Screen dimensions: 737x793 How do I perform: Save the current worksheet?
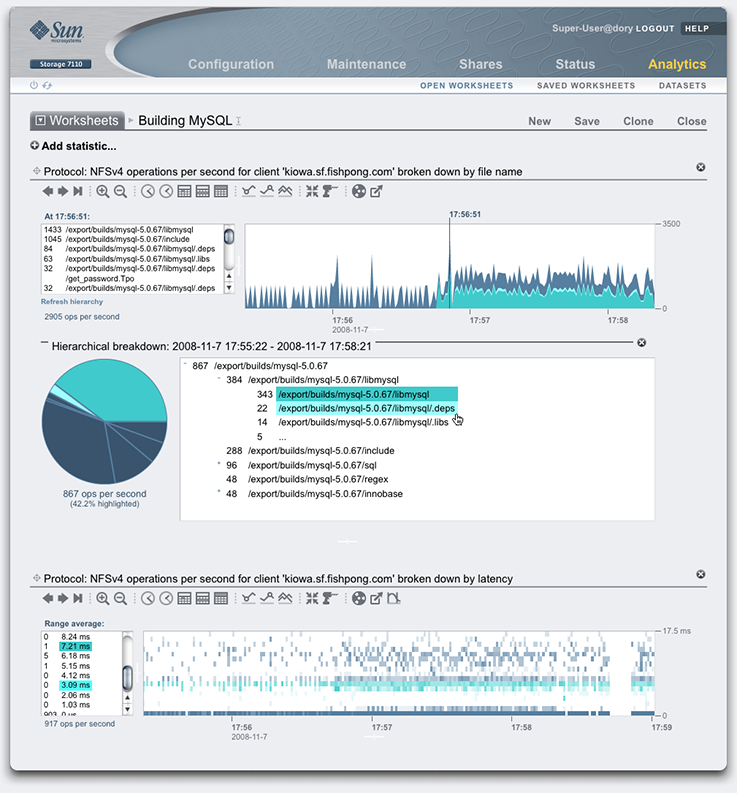[x=587, y=121]
